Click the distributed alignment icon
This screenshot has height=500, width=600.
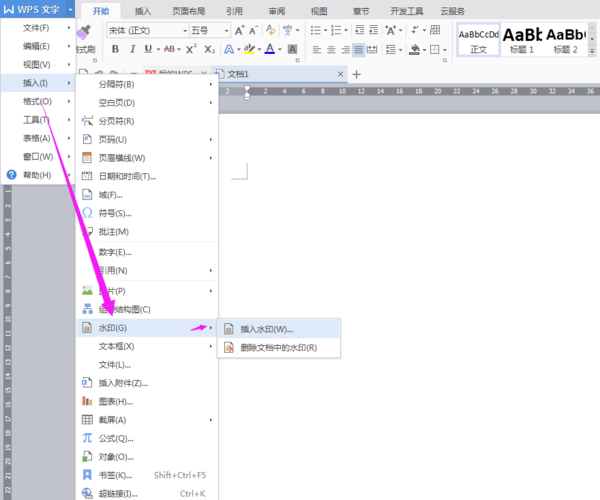(x=372, y=50)
